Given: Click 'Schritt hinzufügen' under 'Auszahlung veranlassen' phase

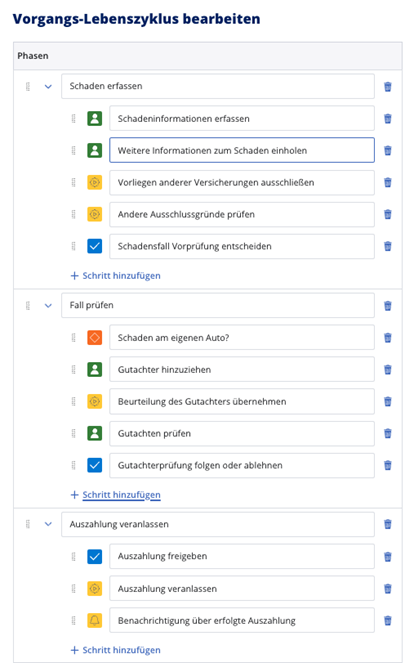Looking at the screenshot, I should (x=115, y=650).
